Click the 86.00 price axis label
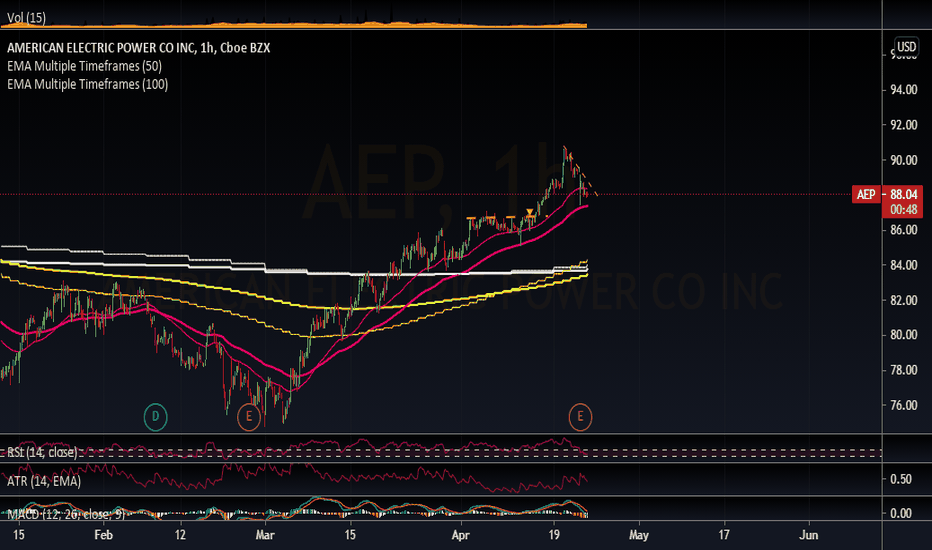Image resolution: width=932 pixels, height=550 pixels. [903, 230]
